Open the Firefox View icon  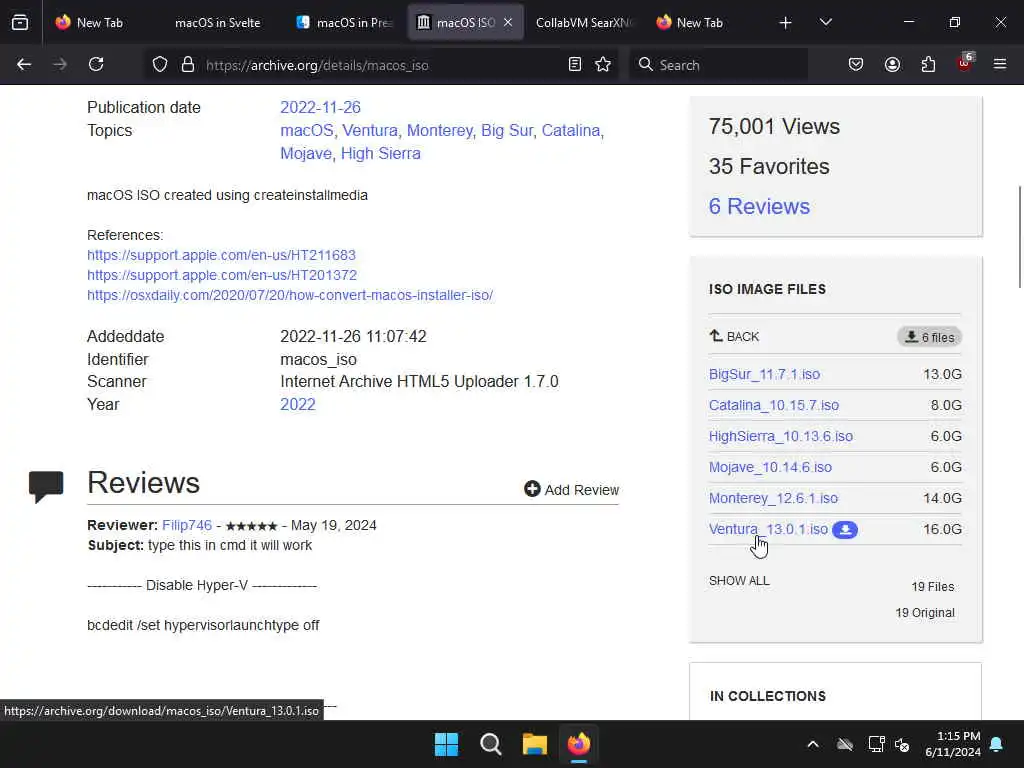(20, 23)
